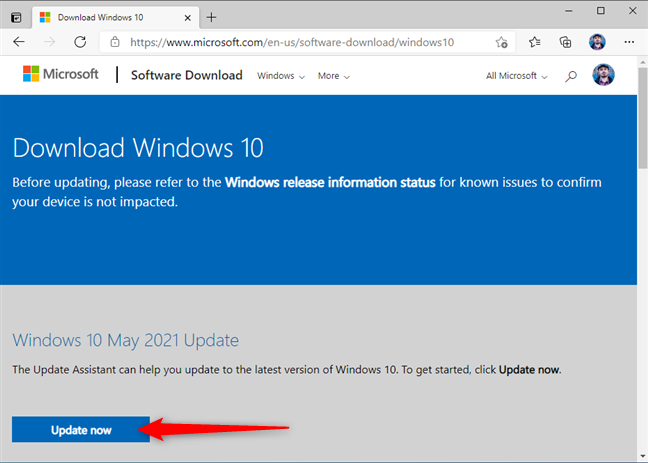Open the Favorites list

tap(534, 42)
